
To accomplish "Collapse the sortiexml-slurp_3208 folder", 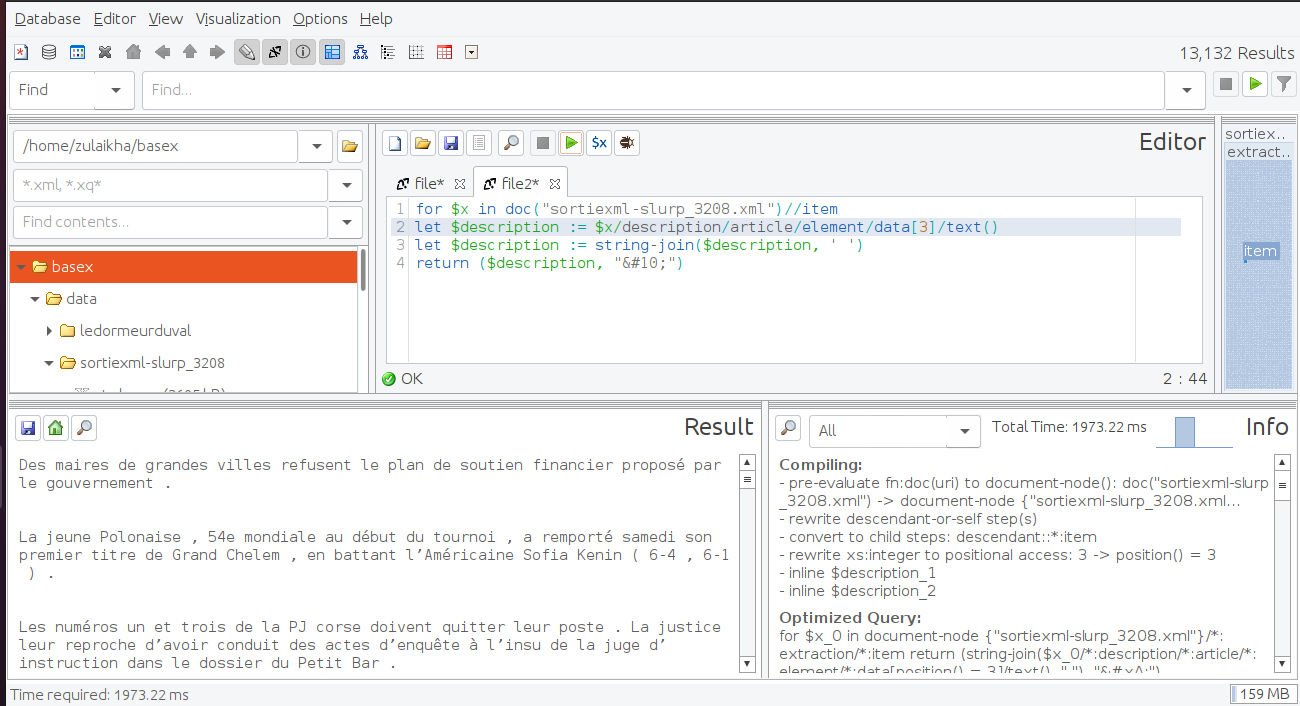I will [x=48, y=363].
